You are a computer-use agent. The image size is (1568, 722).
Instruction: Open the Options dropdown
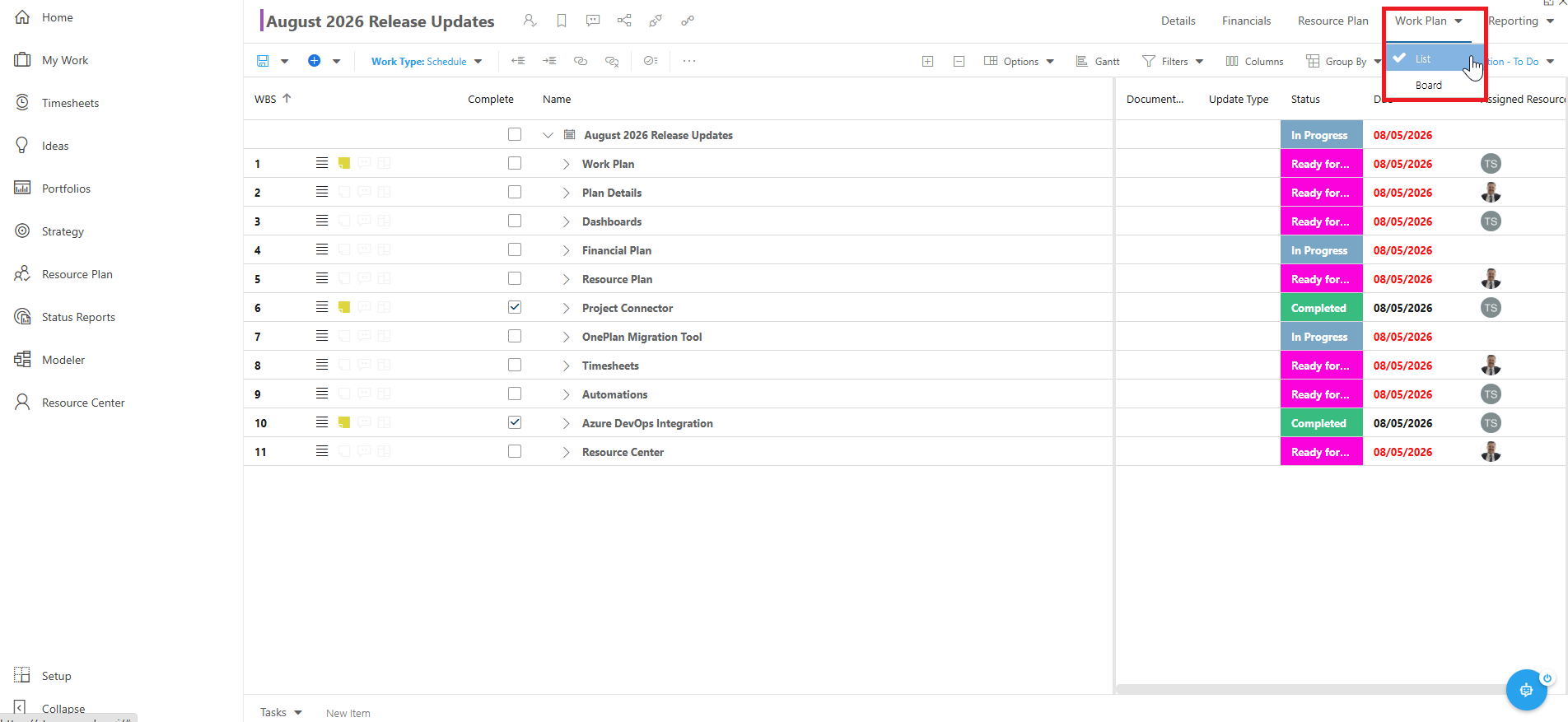1020,61
